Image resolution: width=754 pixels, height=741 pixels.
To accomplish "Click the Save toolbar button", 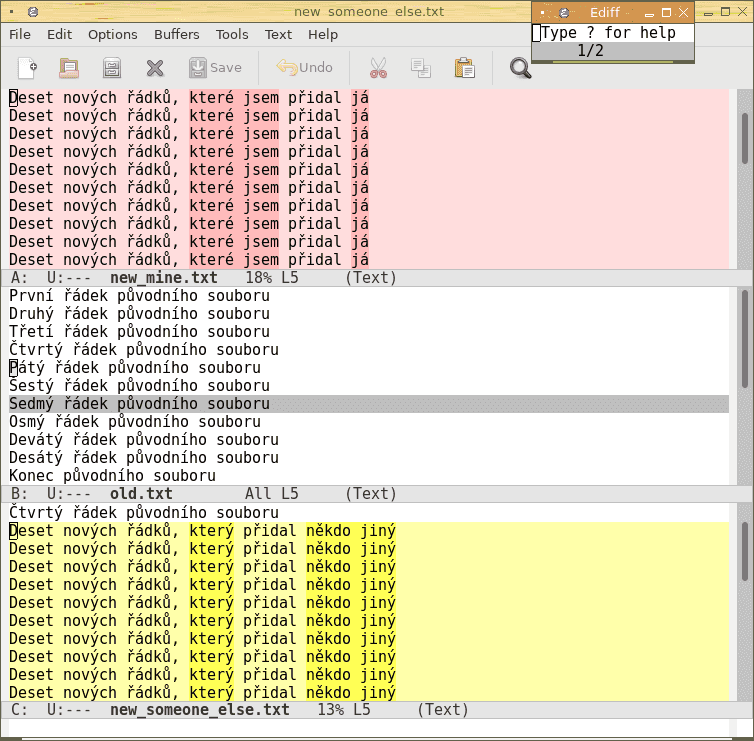I will (x=215, y=68).
